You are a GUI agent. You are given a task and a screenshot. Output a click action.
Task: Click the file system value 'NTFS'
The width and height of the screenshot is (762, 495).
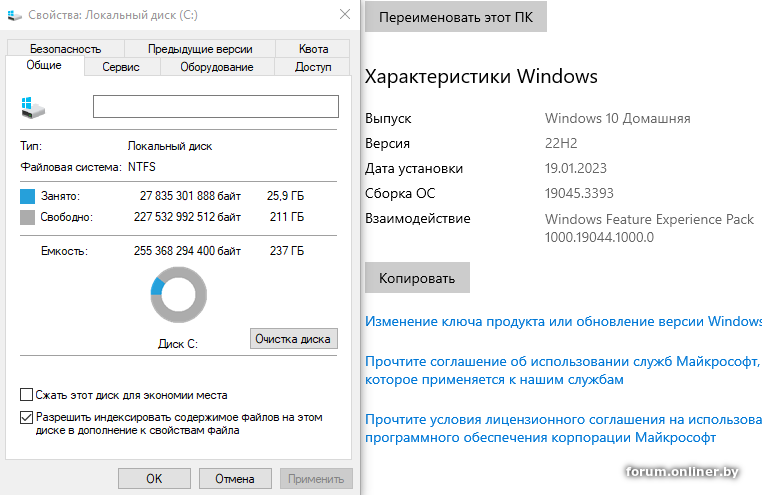[141, 167]
